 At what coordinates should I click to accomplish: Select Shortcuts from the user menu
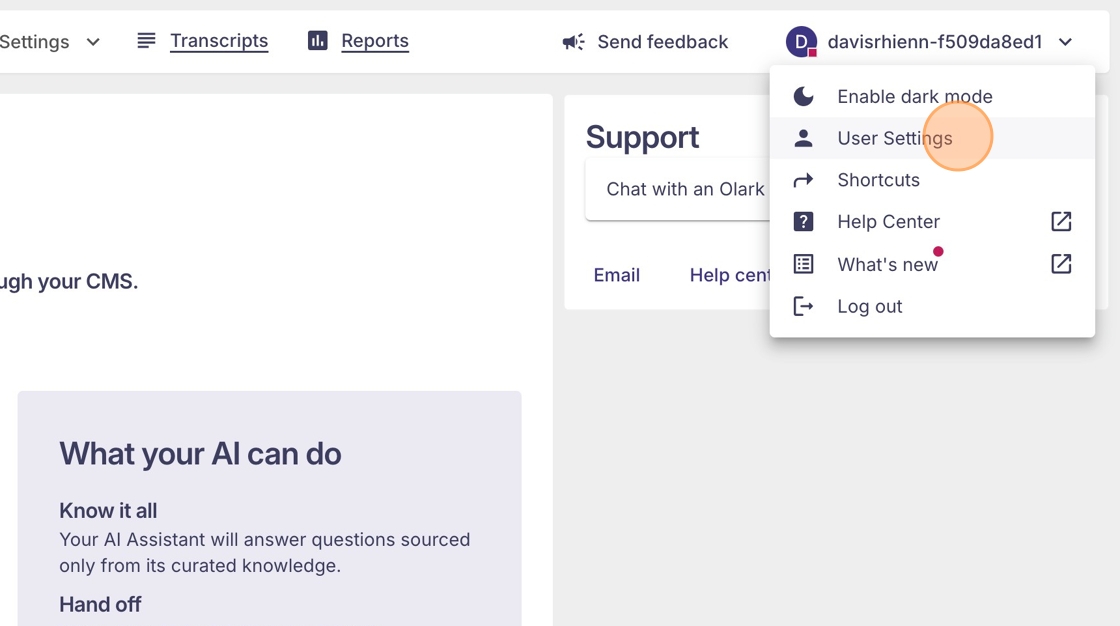(878, 180)
